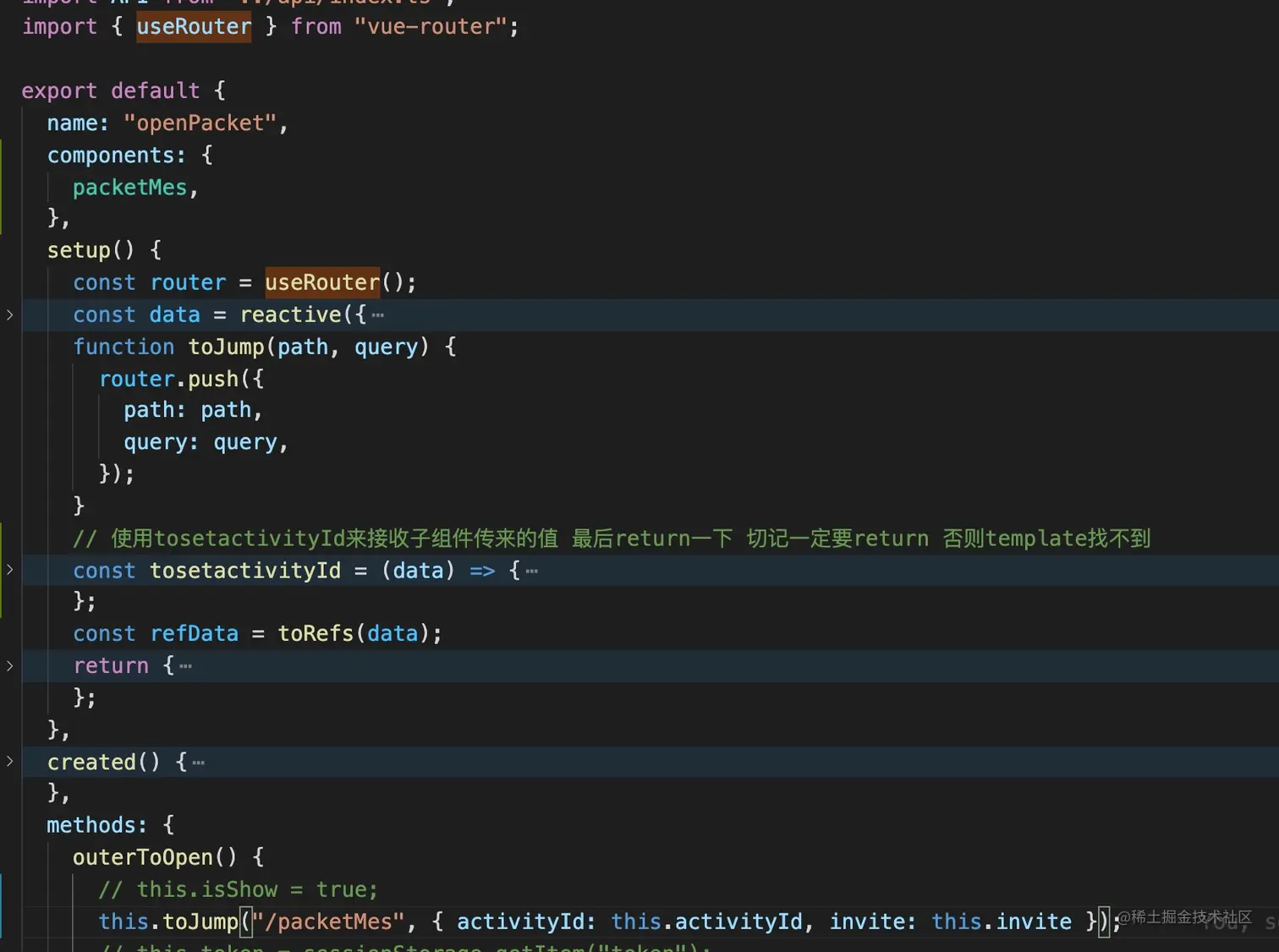Click the string "/packetMes" in toJump call
Image resolution: width=1279 pixels, height=952 pixels.
328,922
